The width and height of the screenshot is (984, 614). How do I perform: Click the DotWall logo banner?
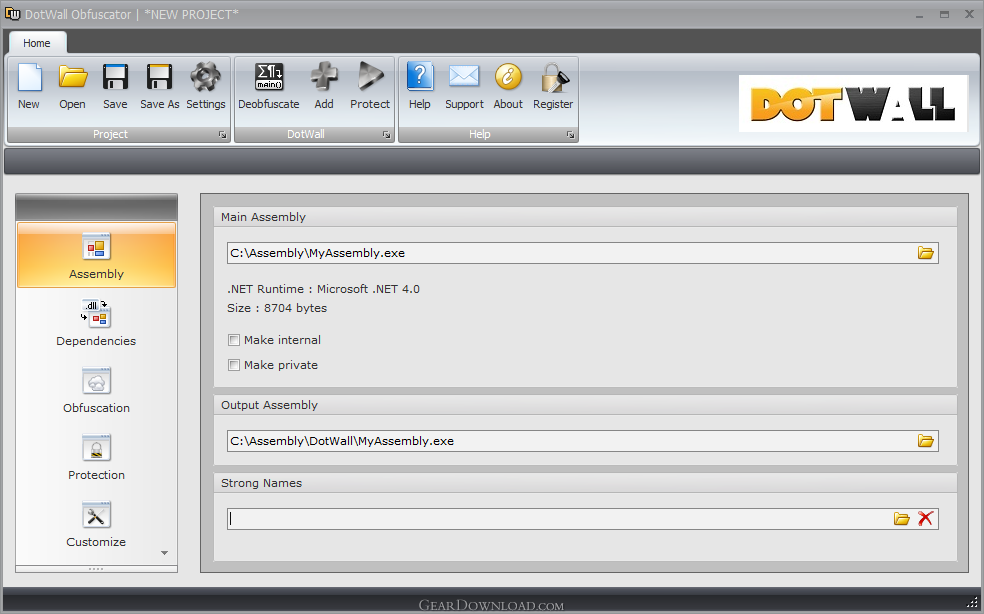pyautogui.click(x=853, y=104)
